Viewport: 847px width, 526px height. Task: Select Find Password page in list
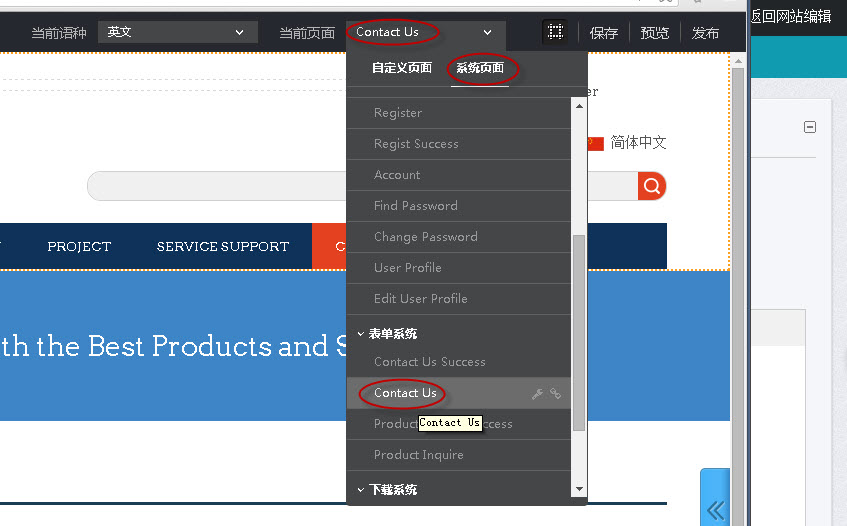pos(415,206)
